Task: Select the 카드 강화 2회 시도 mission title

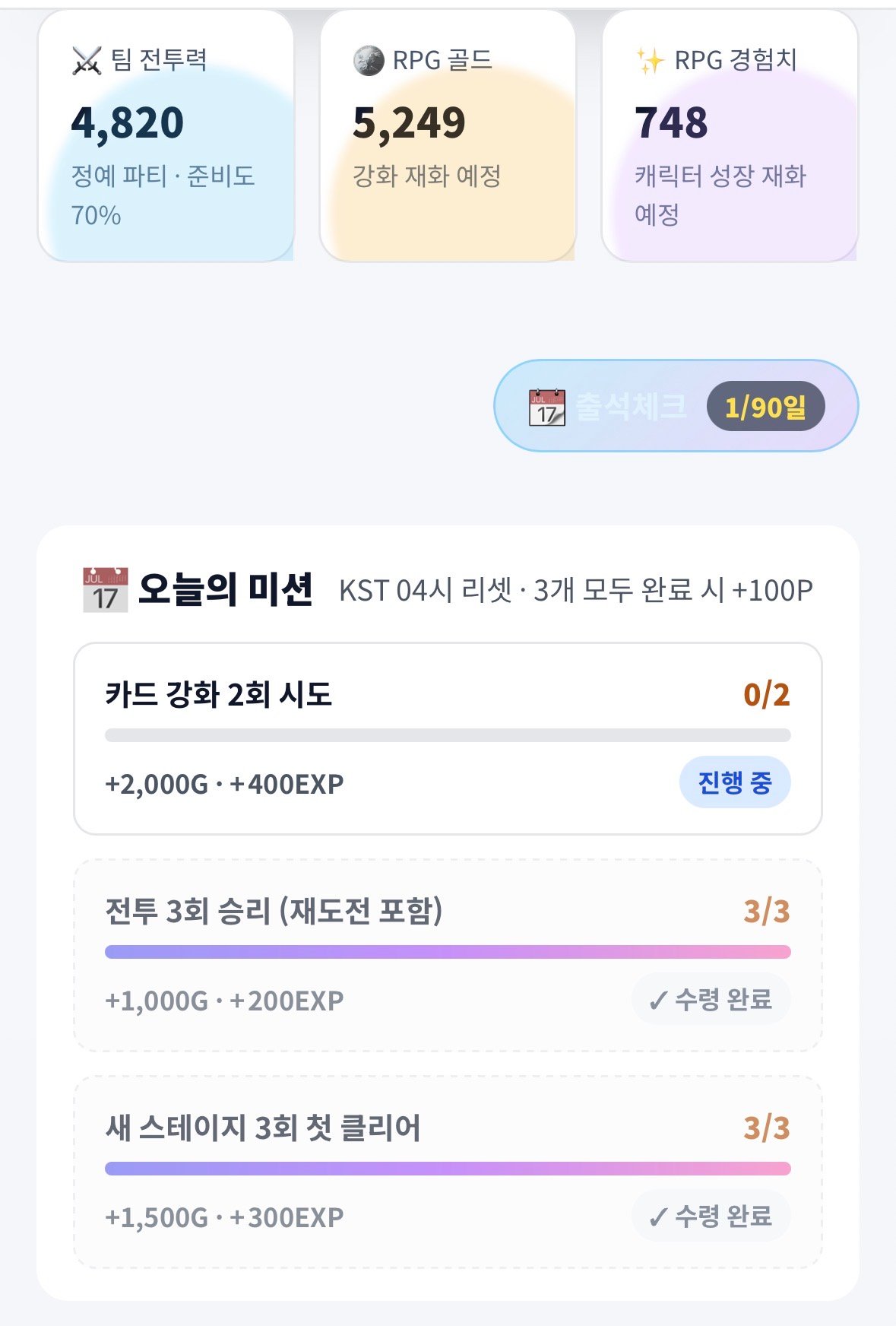Action: click(219, 694)
